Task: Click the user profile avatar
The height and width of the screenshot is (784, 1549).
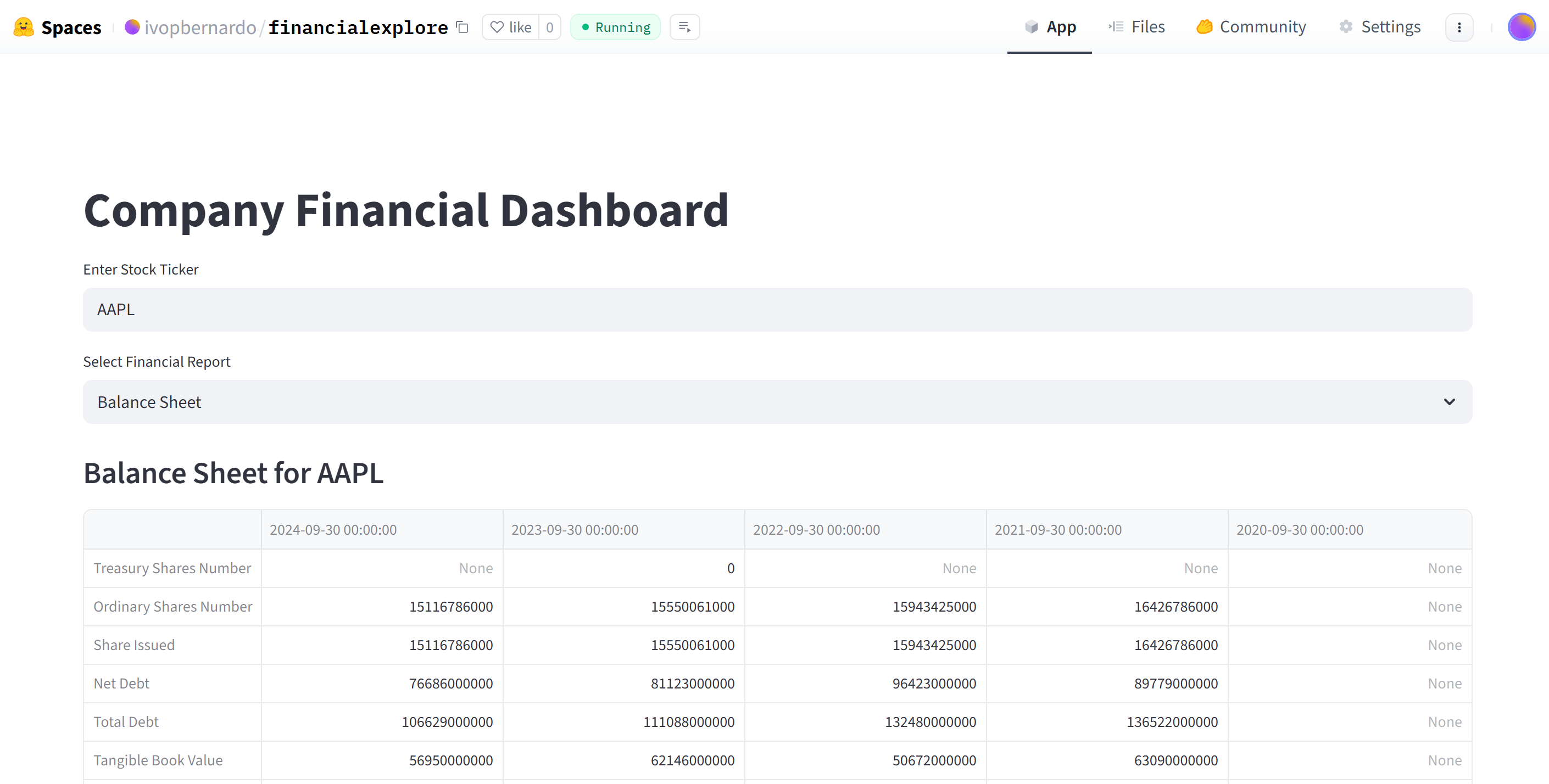Action: point(1521,27)
